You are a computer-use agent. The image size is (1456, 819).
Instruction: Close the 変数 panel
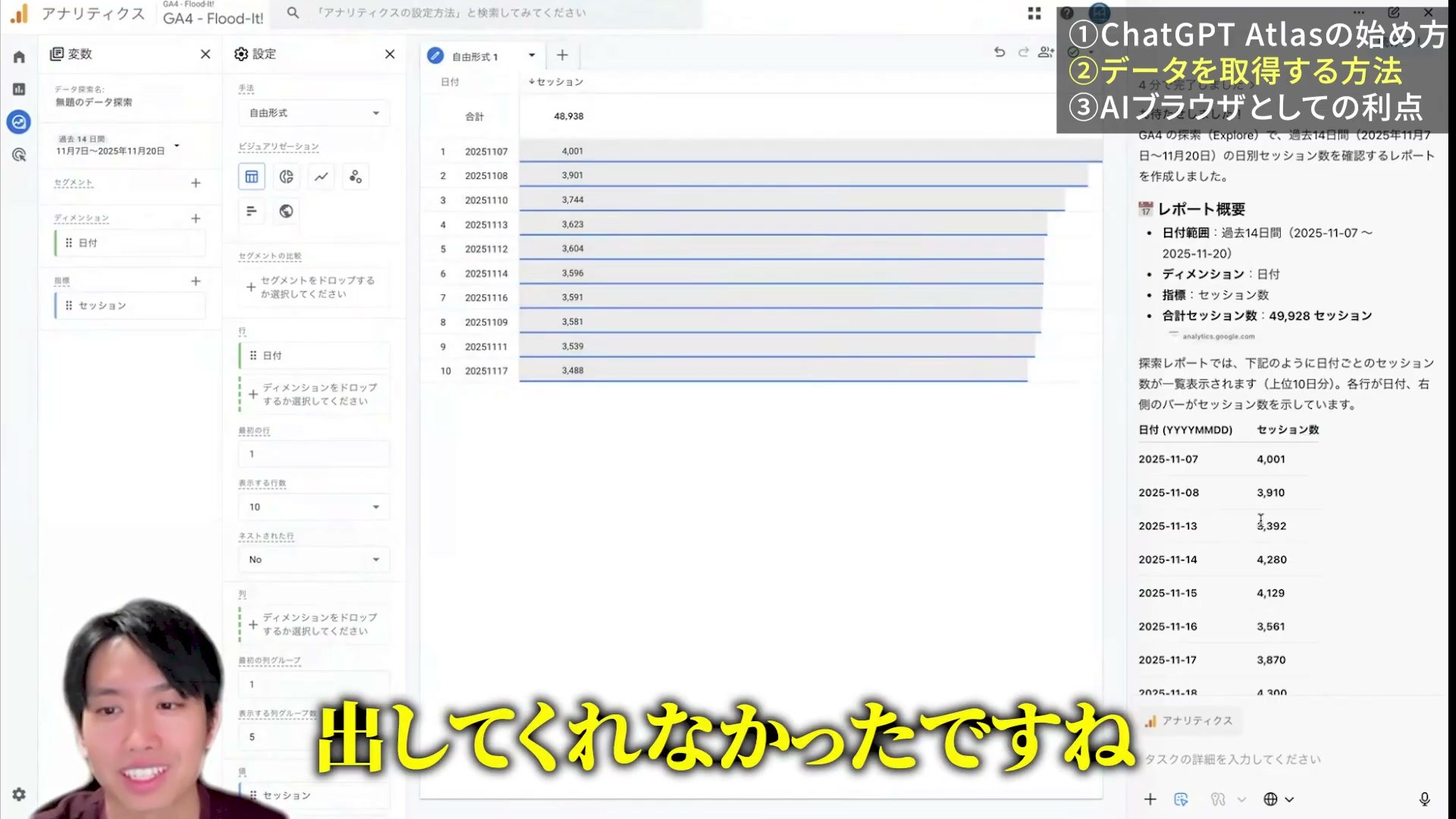206,54
